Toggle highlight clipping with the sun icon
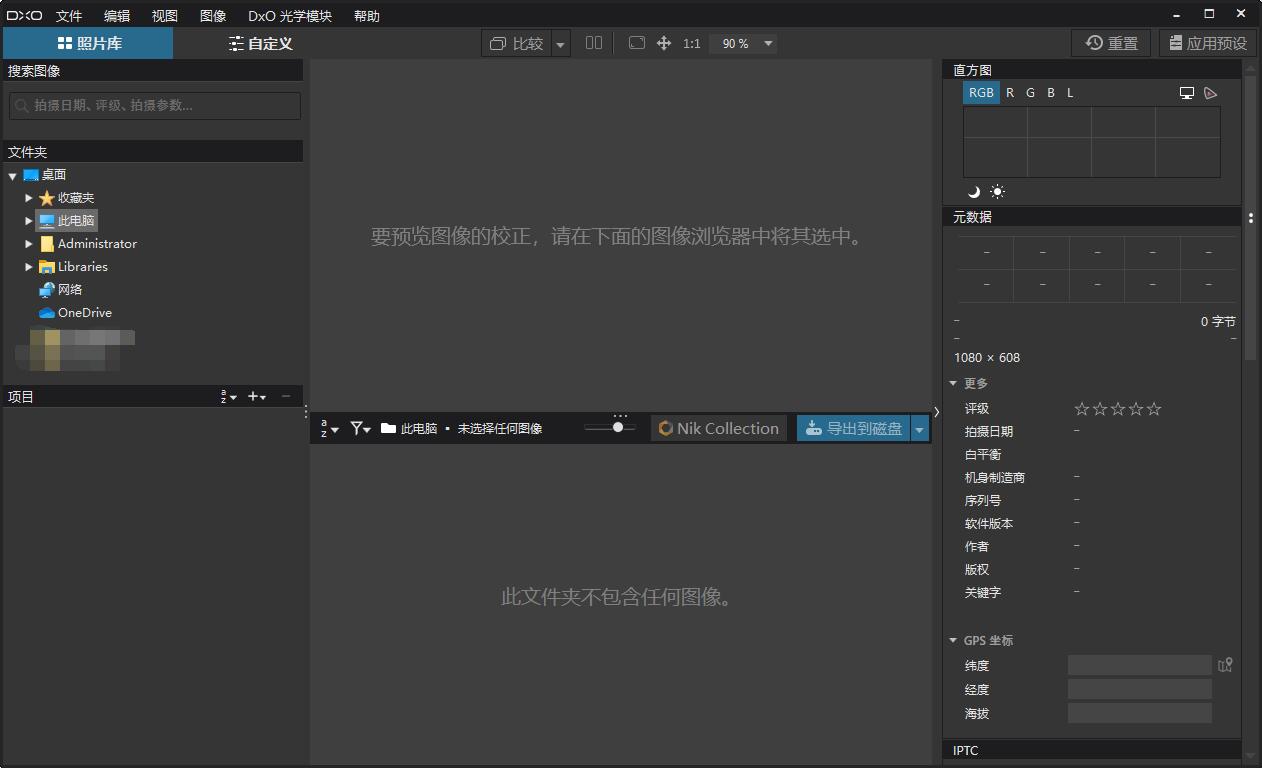 (996, 191)
